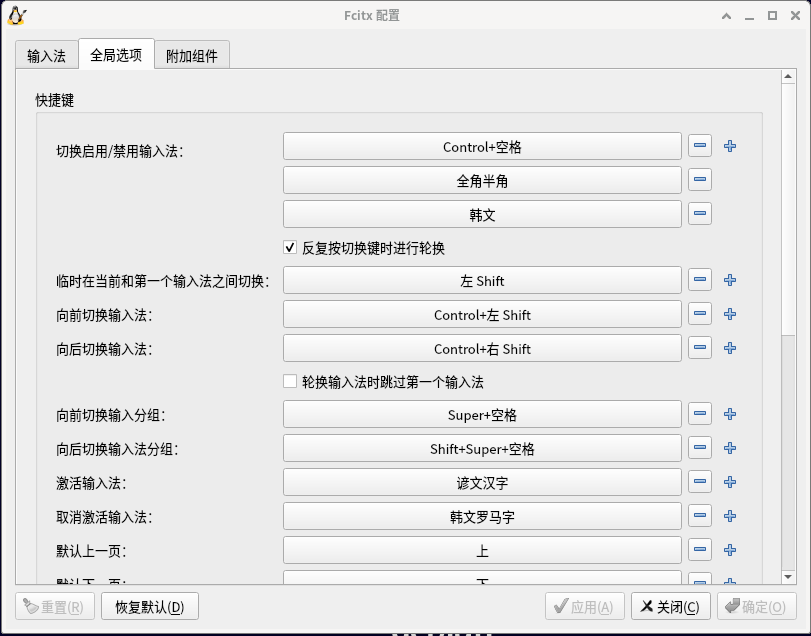The height and width of the screenshot is (636, 811).
Task: Switch to the 输入法 tab
Action: [x=47, y=56]
